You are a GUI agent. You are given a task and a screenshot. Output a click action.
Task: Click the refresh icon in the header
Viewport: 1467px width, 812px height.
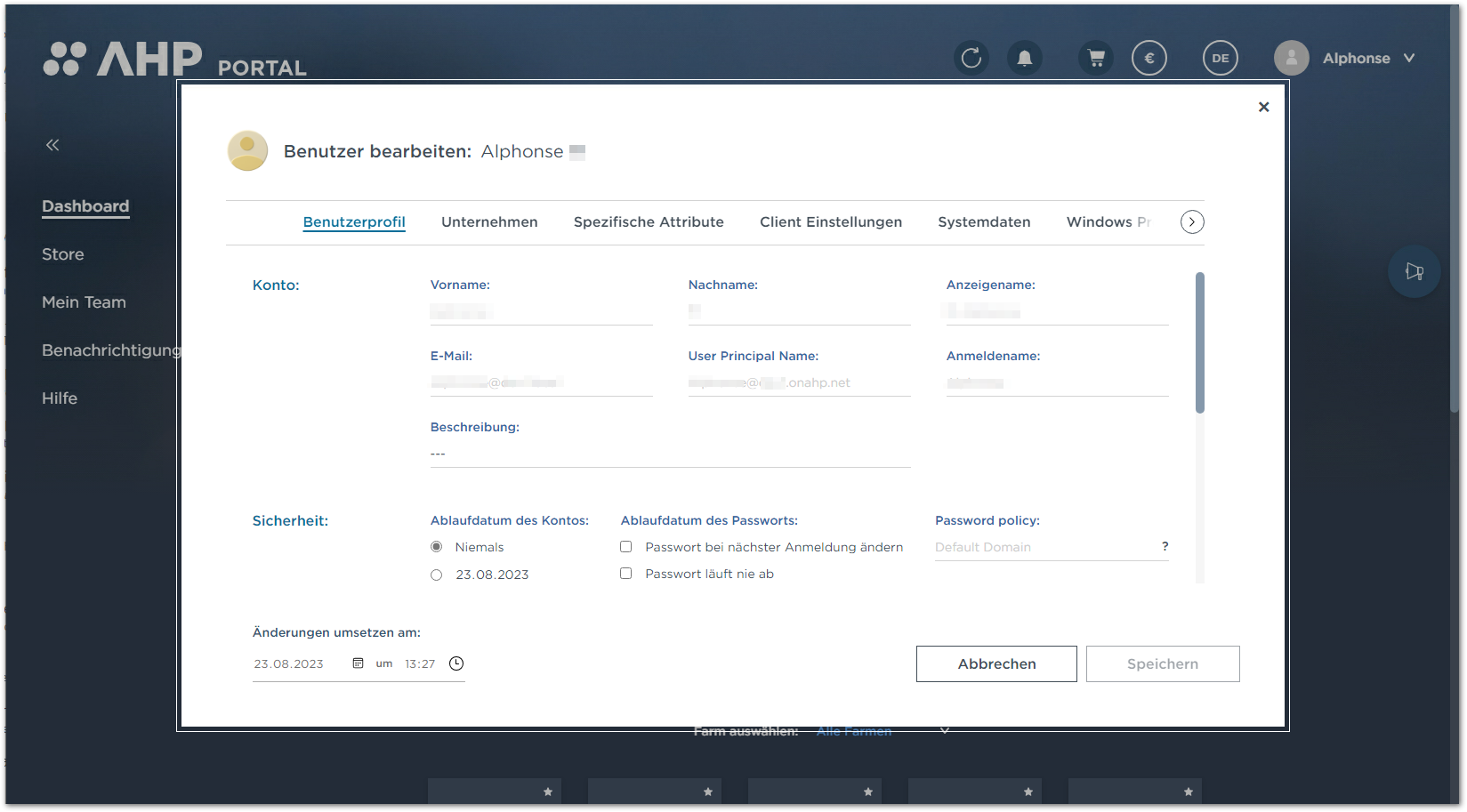(x=971, y=58)
